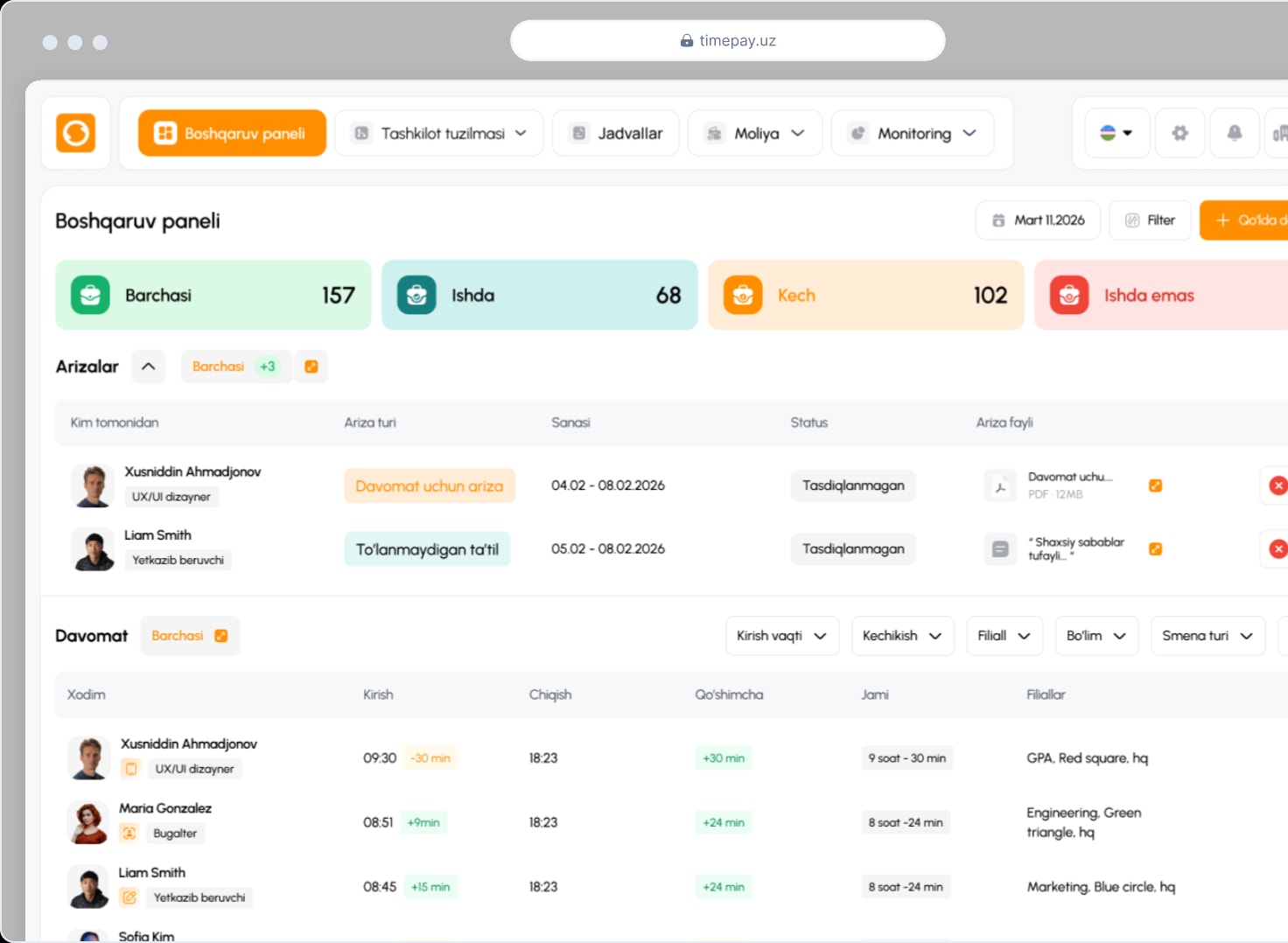Viewport: 1288px width, 943px height.
Task: Open the language flag dropdown
Action: (1116, 133)
